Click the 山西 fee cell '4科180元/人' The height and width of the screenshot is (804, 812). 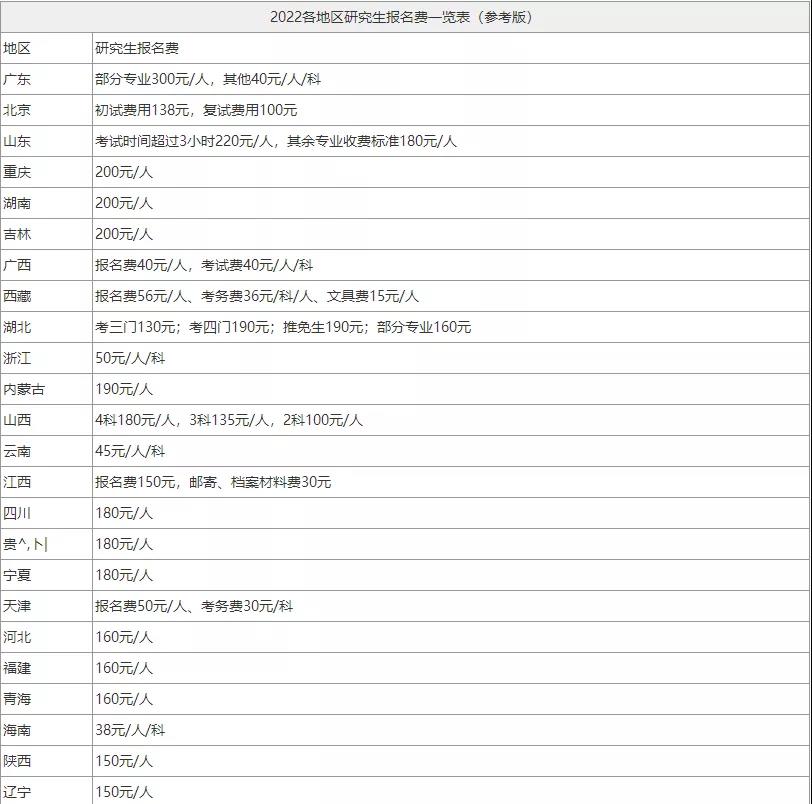pos(229,420)
